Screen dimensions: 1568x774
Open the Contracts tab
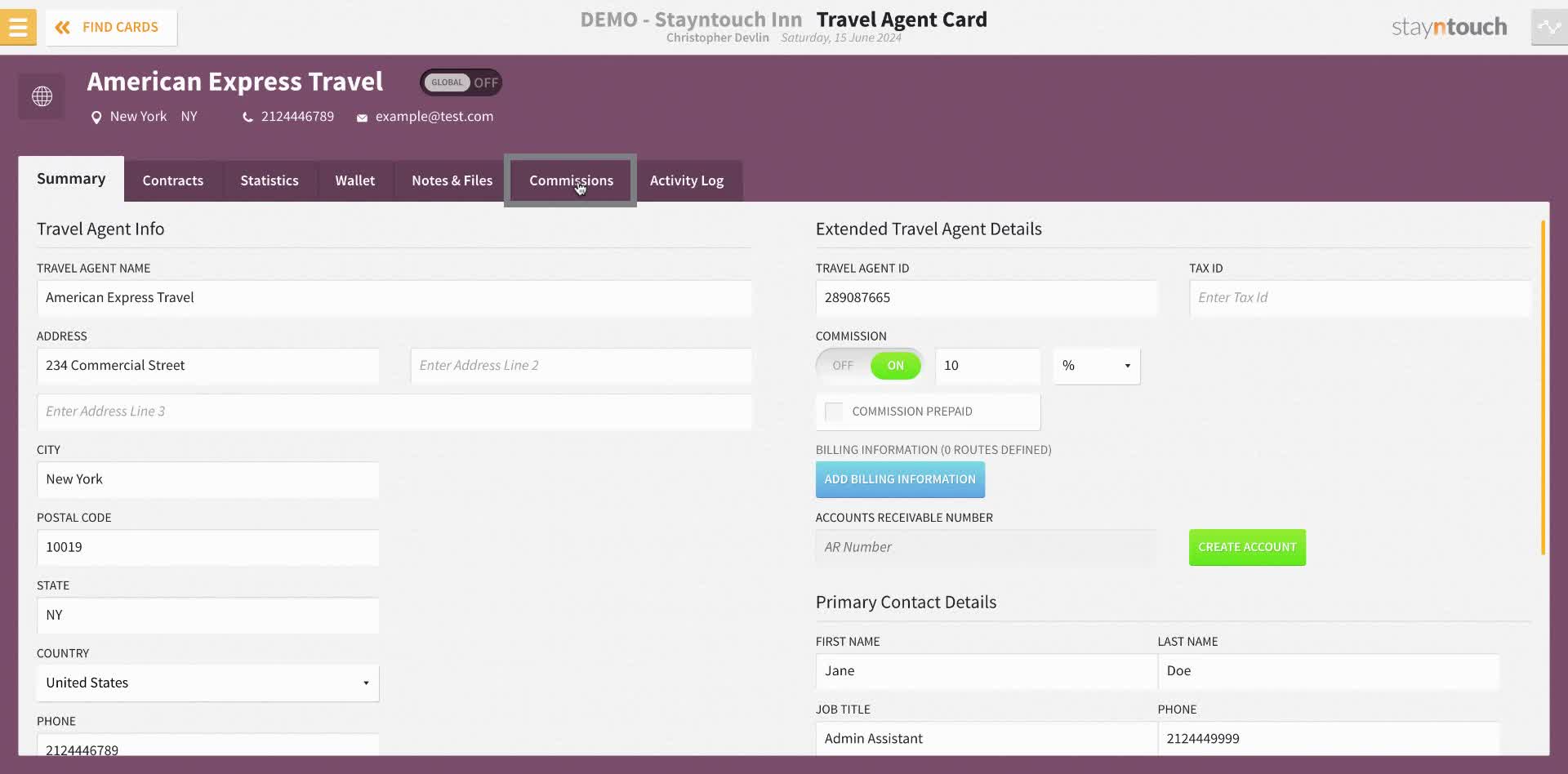coord(173,180)
